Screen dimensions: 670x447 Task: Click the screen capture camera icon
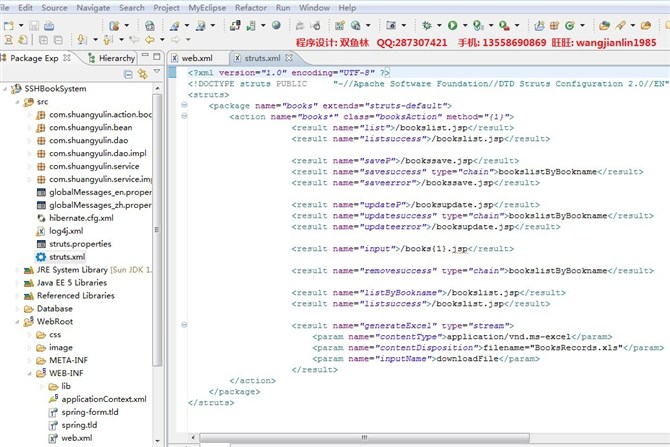pos(391,26)
